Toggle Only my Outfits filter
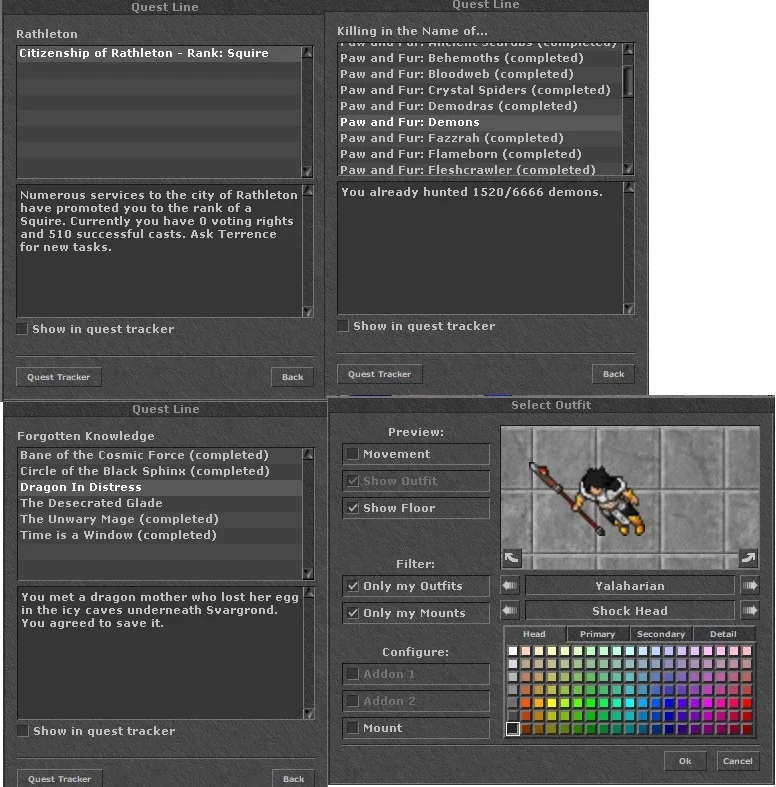Viewport: 776px width, 787px height. coord(353,586)
